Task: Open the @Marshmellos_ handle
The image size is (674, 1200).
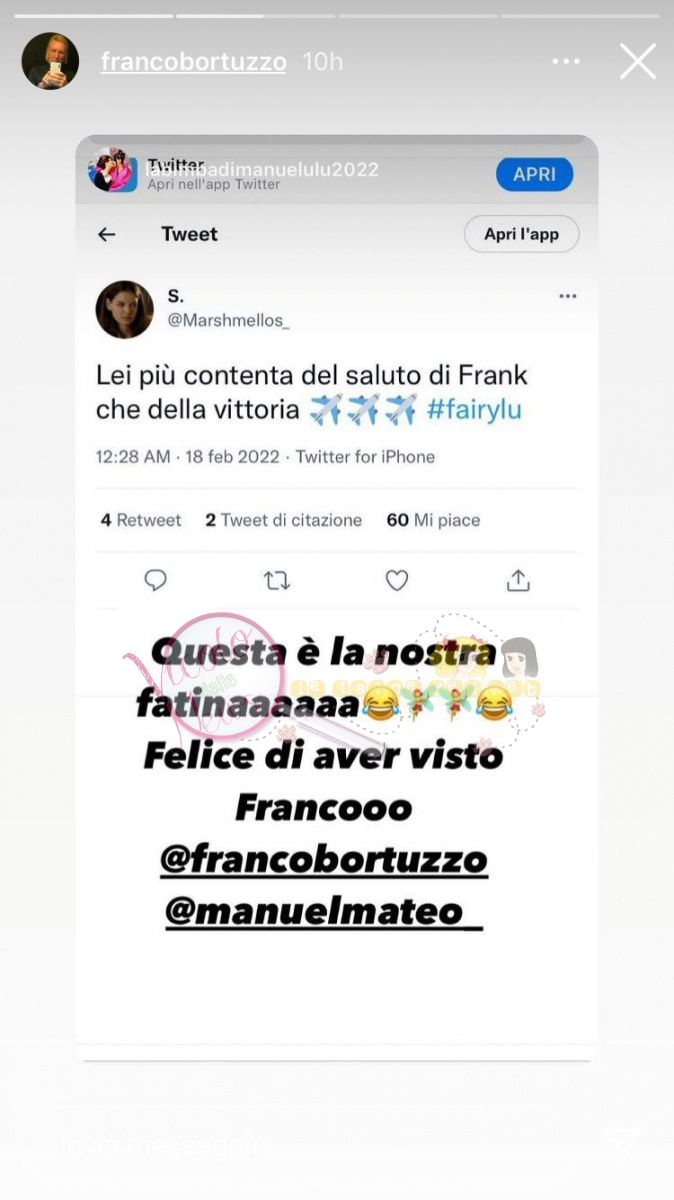Action: pyautogui.click(x=227, y=321)
